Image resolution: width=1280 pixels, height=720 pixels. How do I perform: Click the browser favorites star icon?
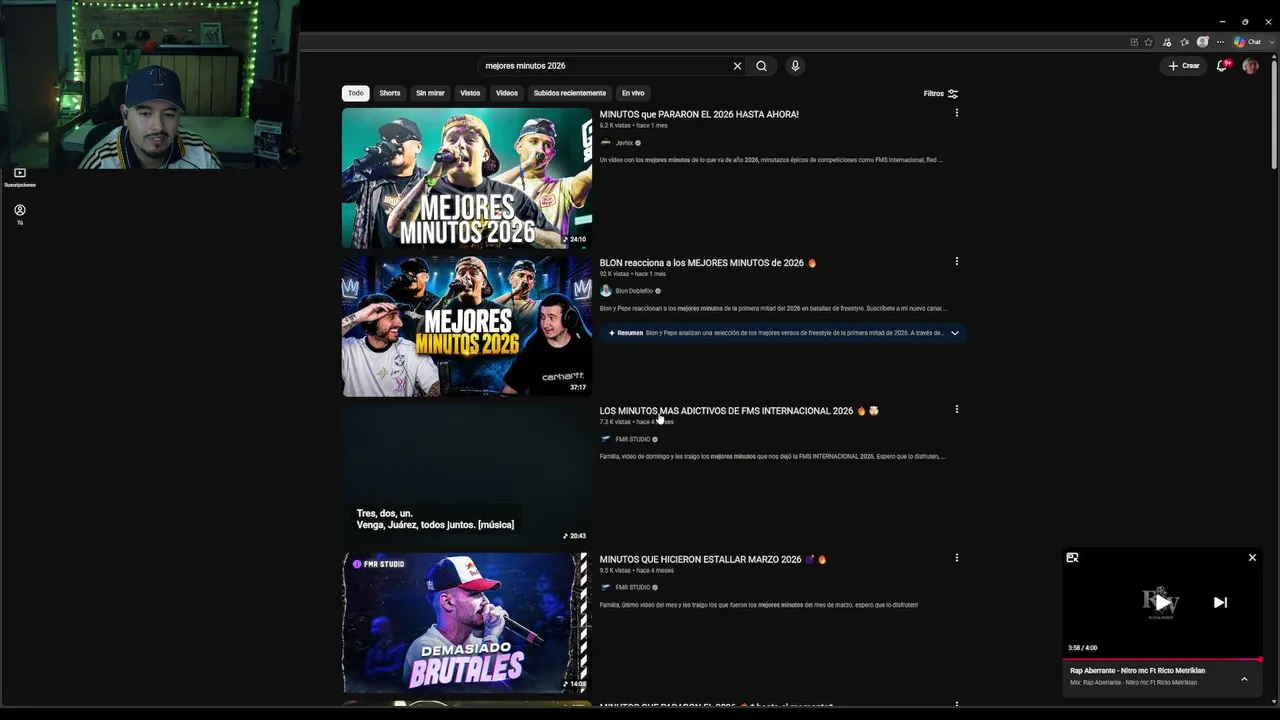1148,42
